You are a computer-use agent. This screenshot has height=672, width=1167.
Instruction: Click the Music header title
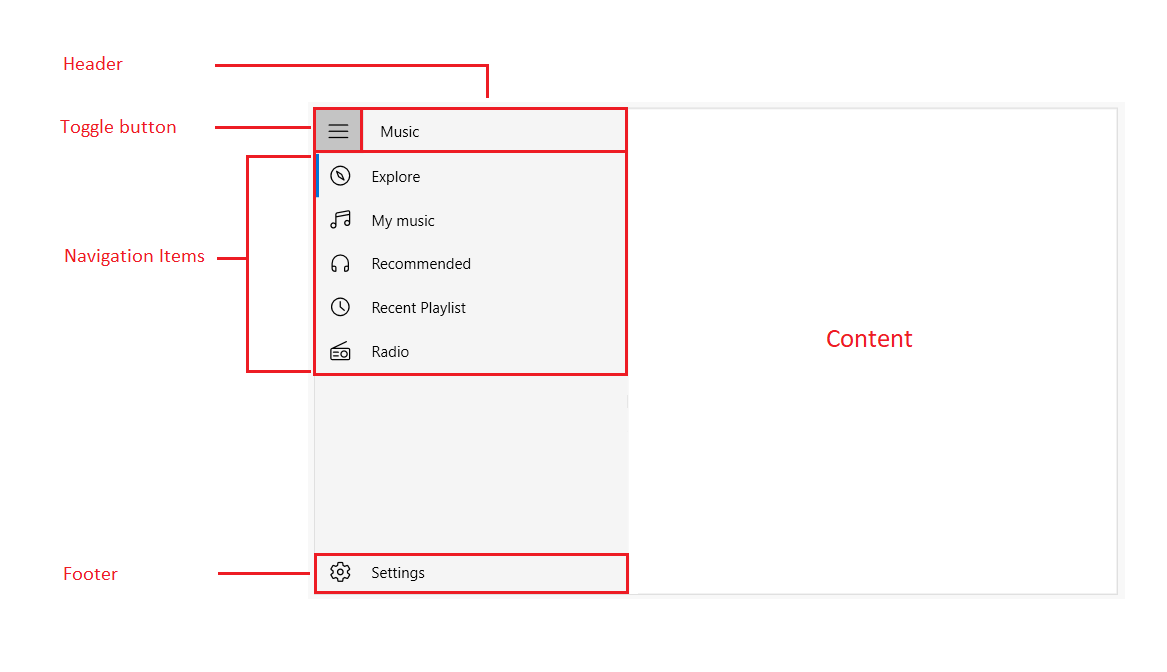tap(398, 130)
